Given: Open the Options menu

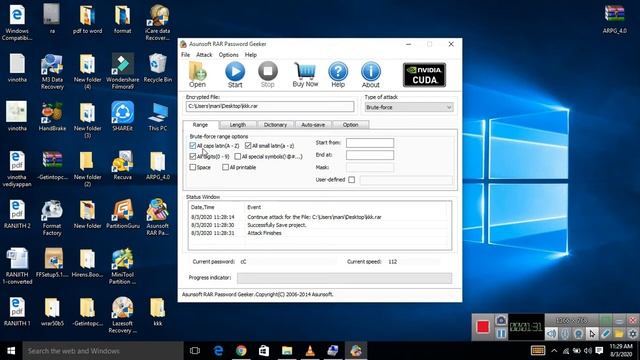Looking at the screenshot, I should (228, 55).
